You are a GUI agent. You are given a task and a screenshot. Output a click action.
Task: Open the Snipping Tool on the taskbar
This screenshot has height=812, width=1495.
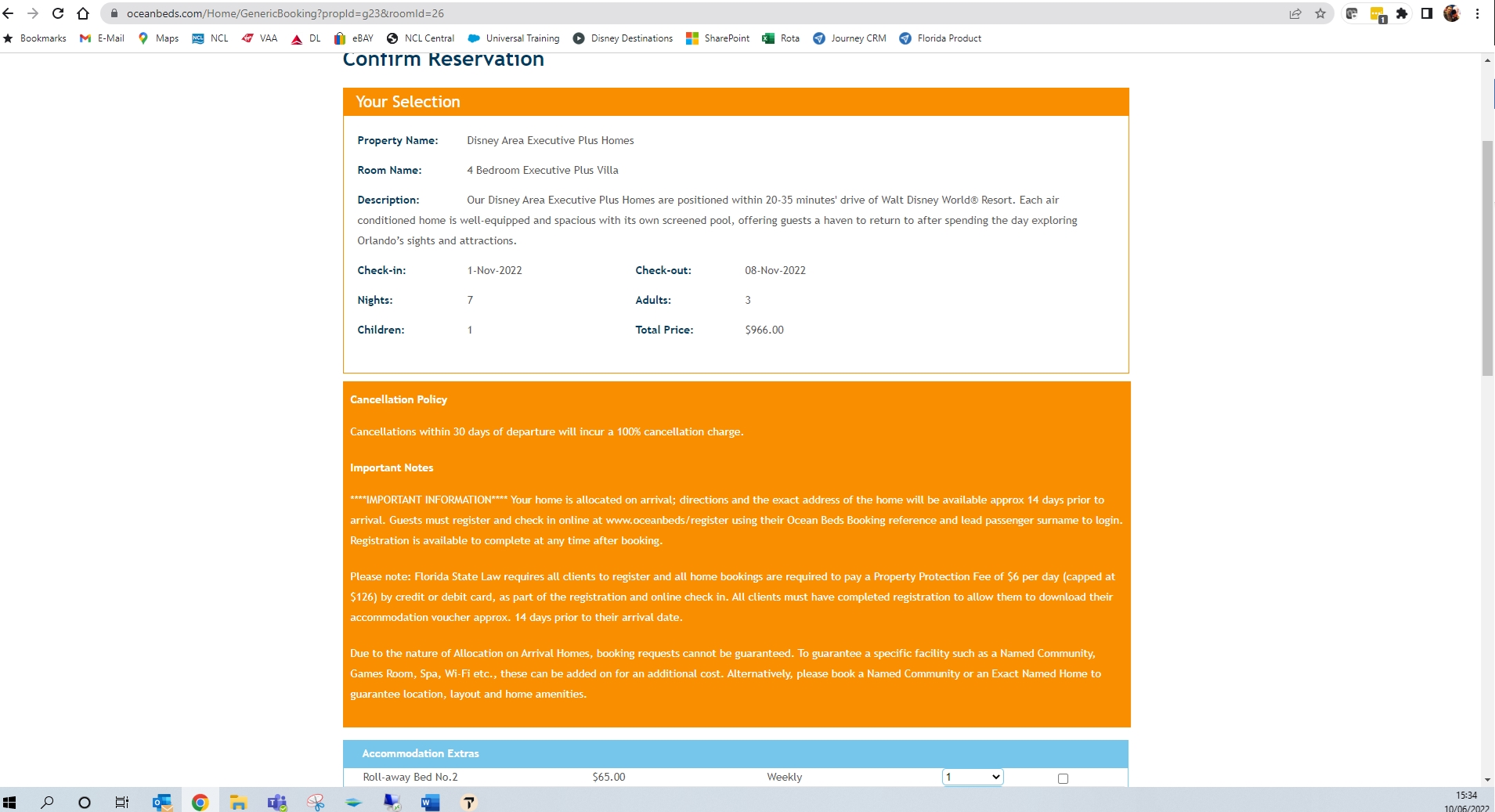316,802
